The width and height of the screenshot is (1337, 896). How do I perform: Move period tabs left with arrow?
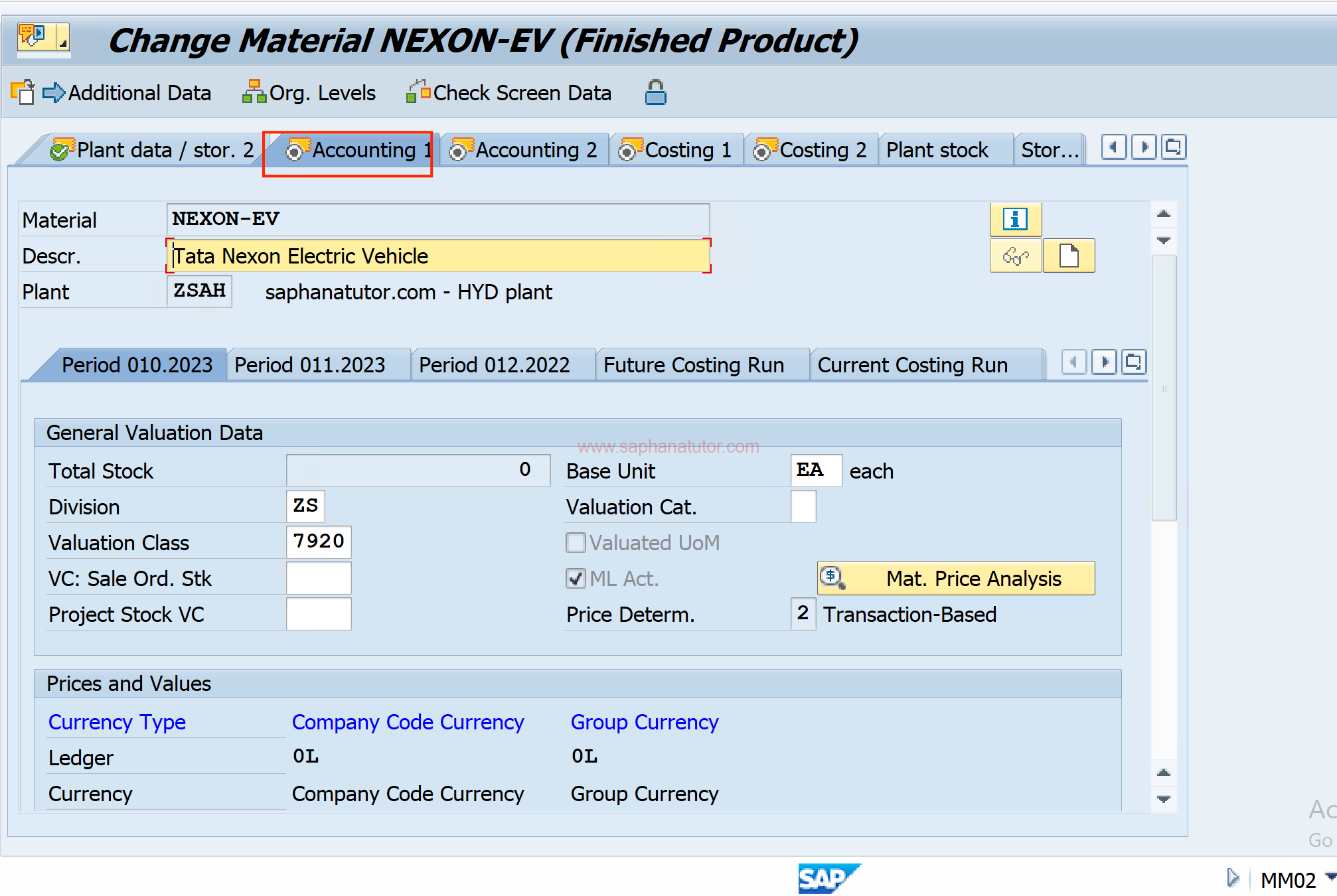[1073, 362]
